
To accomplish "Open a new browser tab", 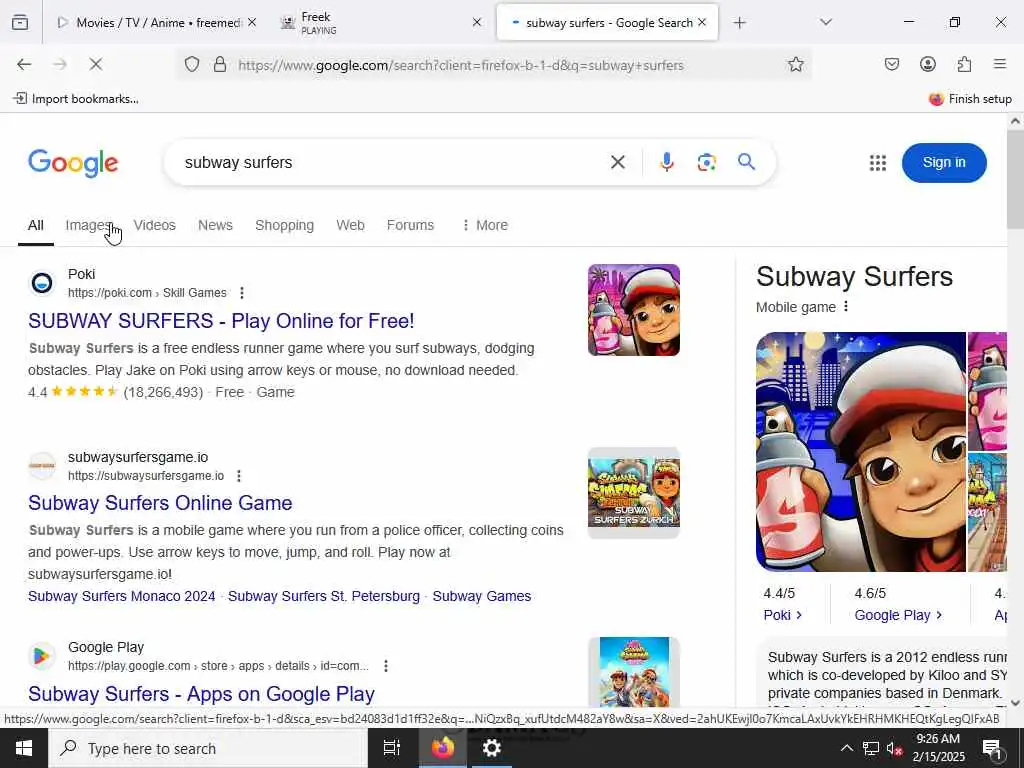I will pyautogui.click(x=739, y=23).
